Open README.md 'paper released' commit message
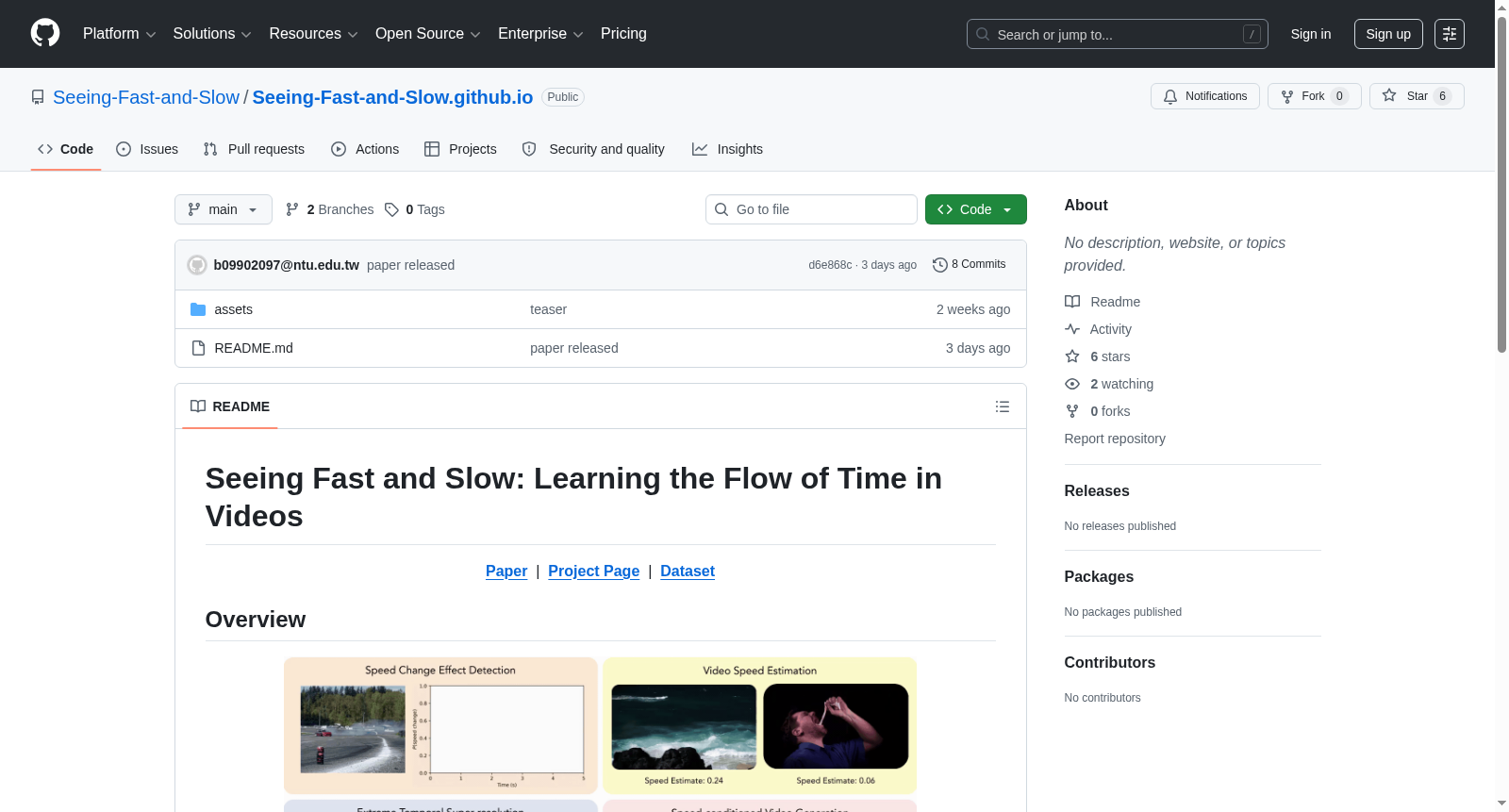This screenshot has width=1509, height=812. 574,348
